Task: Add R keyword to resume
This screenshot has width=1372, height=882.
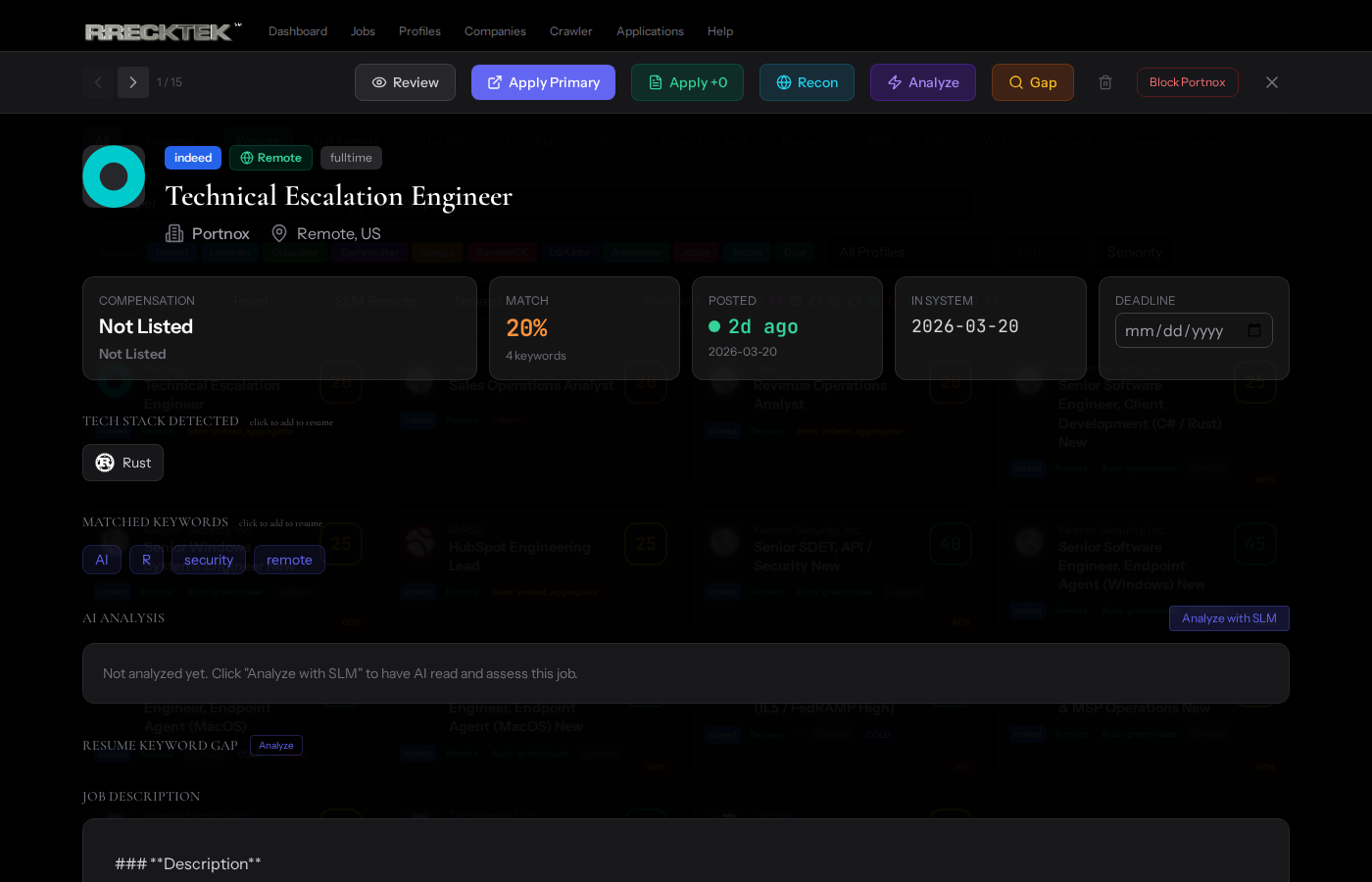Action: [x=146, y=560]
